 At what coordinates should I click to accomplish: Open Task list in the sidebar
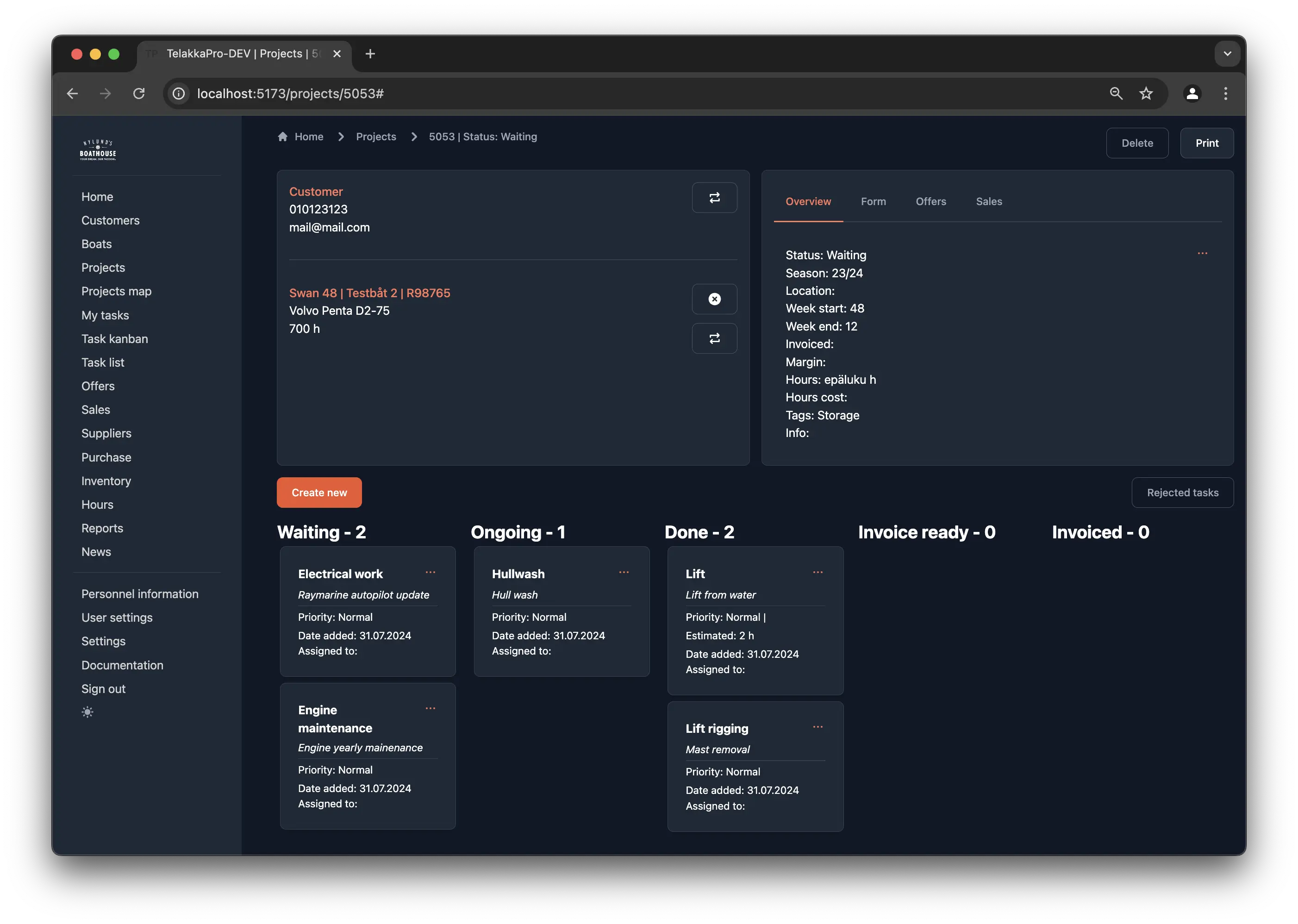click(x=103, y=362)
